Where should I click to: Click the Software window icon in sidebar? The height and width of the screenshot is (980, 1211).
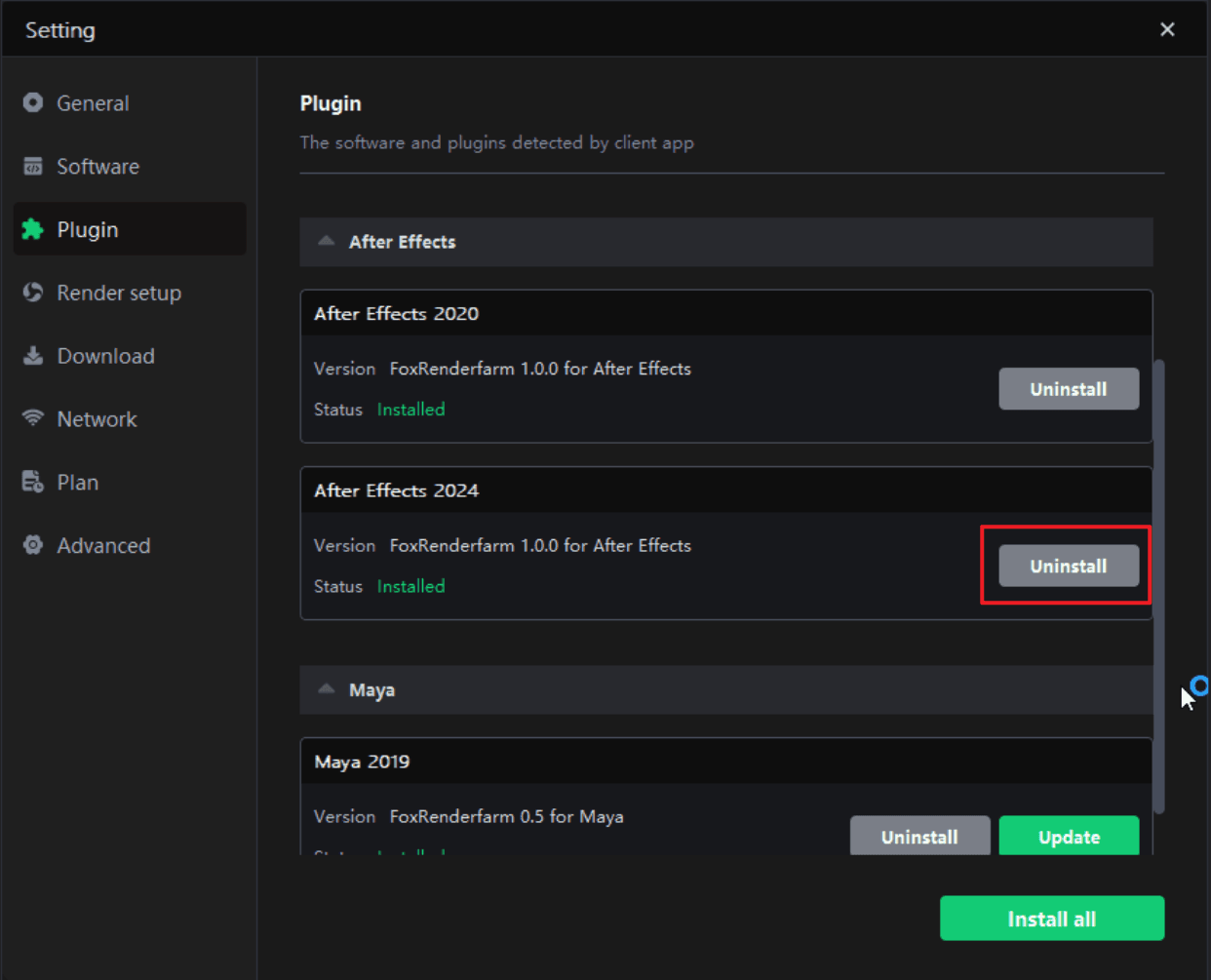coord(33,167)
